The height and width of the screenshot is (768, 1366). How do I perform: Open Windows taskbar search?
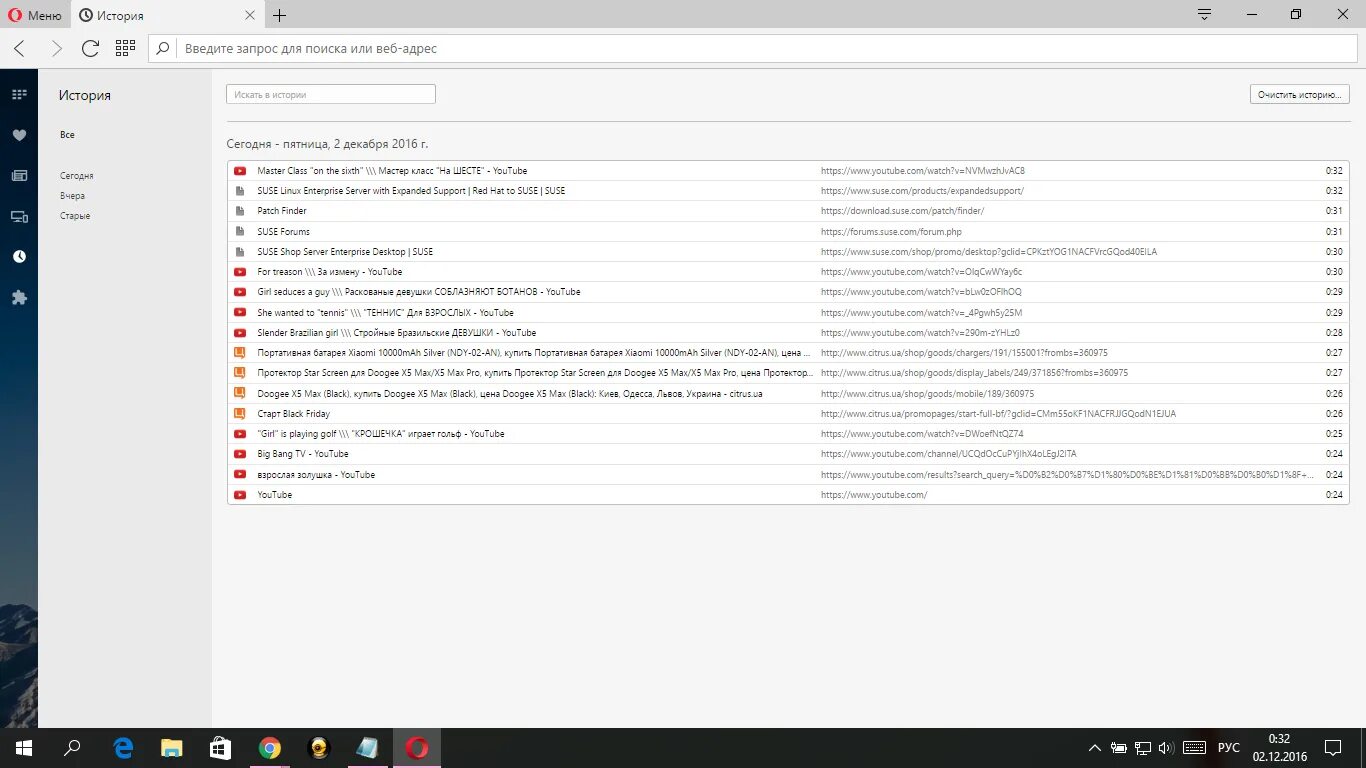pyautogui.click(x=72, y=748)
